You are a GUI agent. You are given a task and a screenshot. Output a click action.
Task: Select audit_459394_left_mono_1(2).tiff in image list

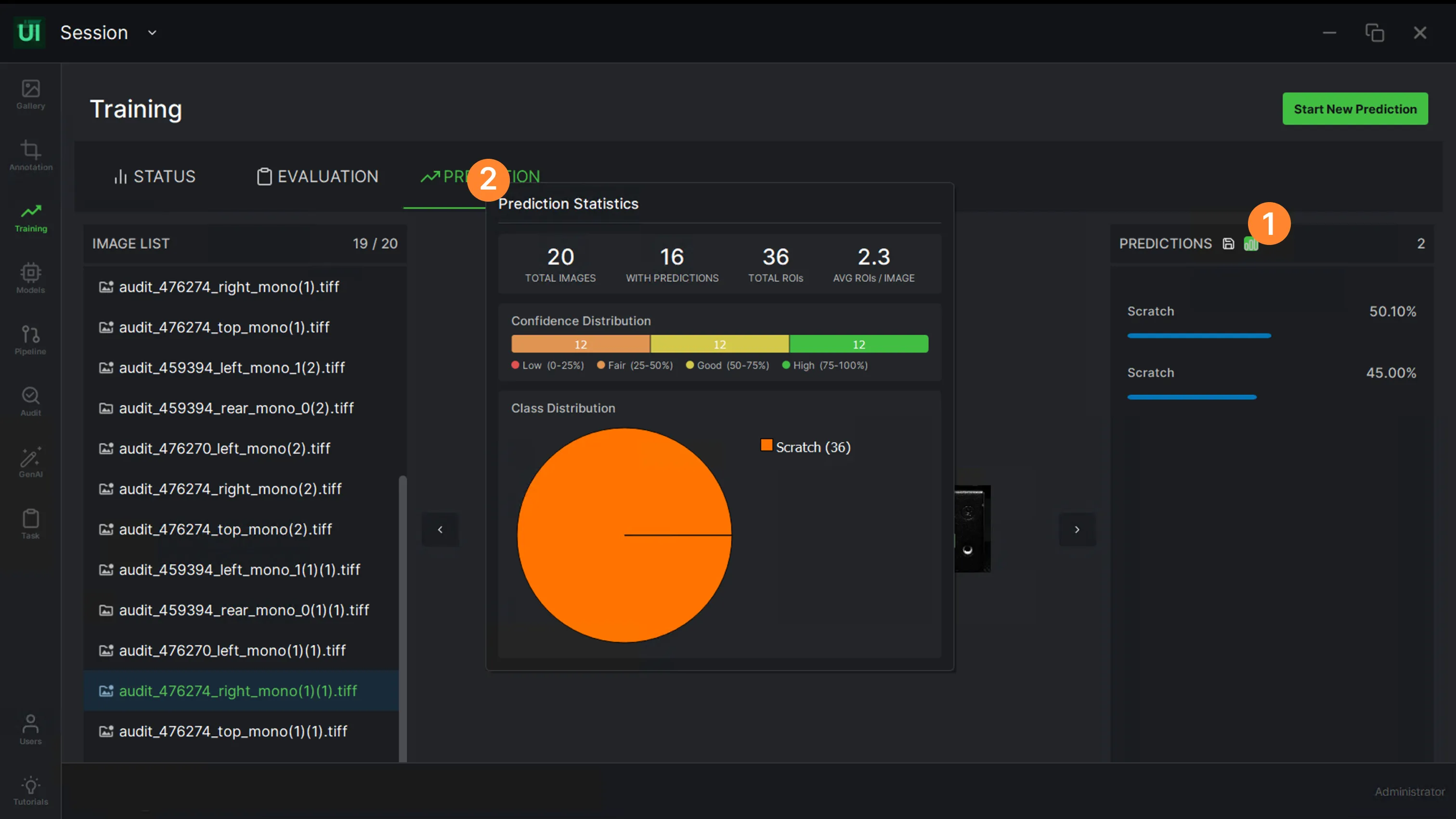tap(241, 368)
